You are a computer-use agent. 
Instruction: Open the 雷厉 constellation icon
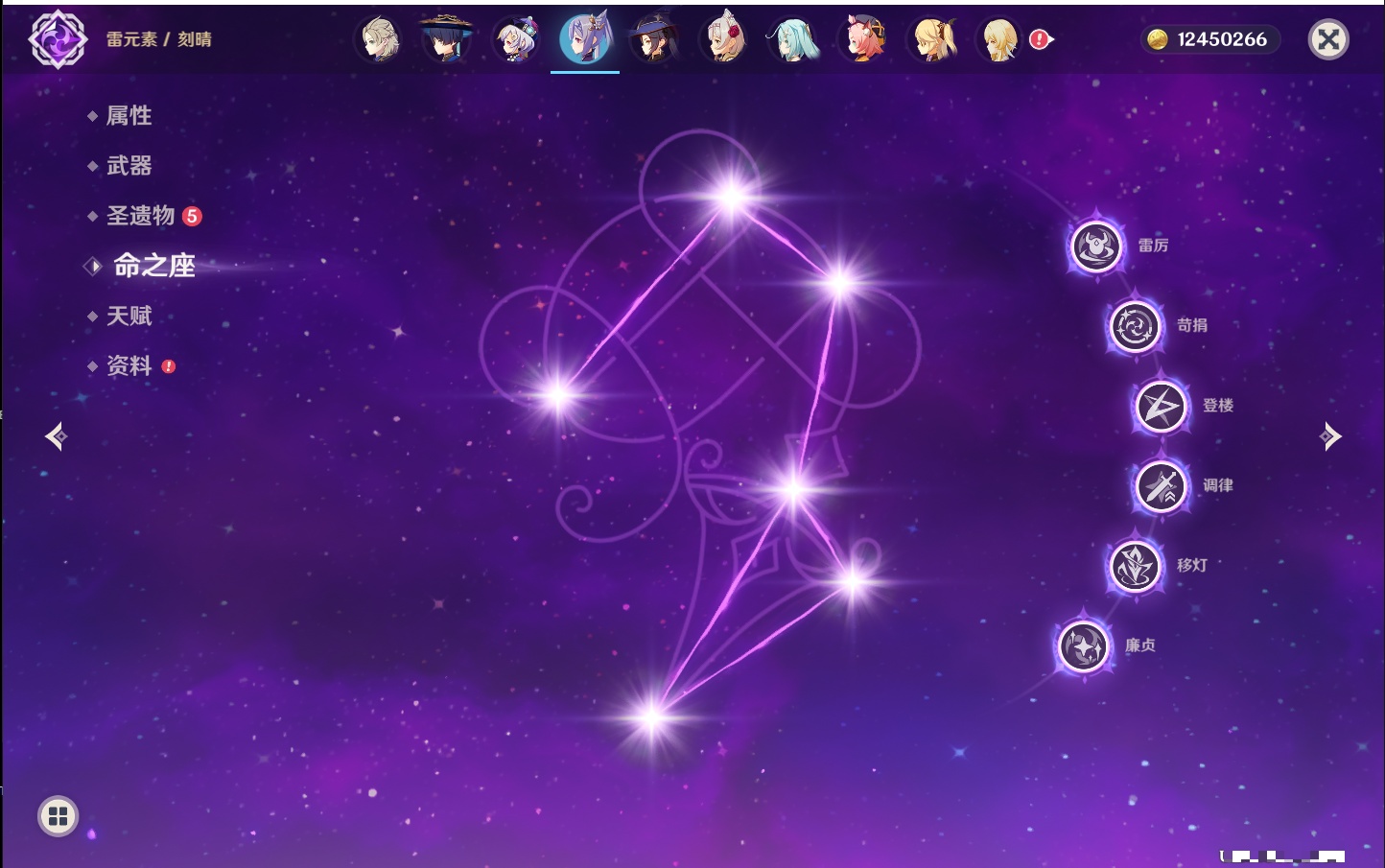click(x=1096, y=246)
